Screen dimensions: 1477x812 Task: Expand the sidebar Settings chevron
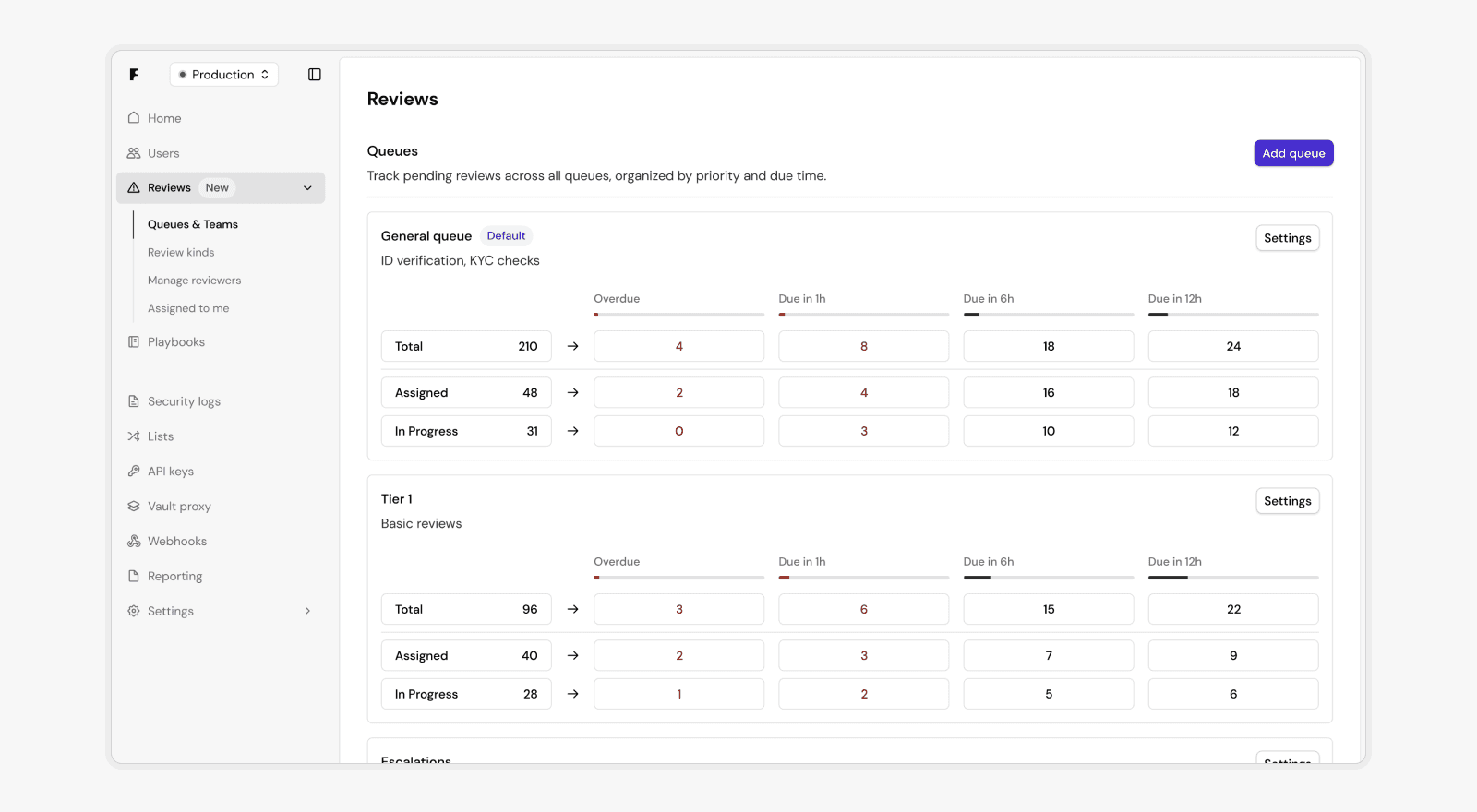(x=307, y=611)
